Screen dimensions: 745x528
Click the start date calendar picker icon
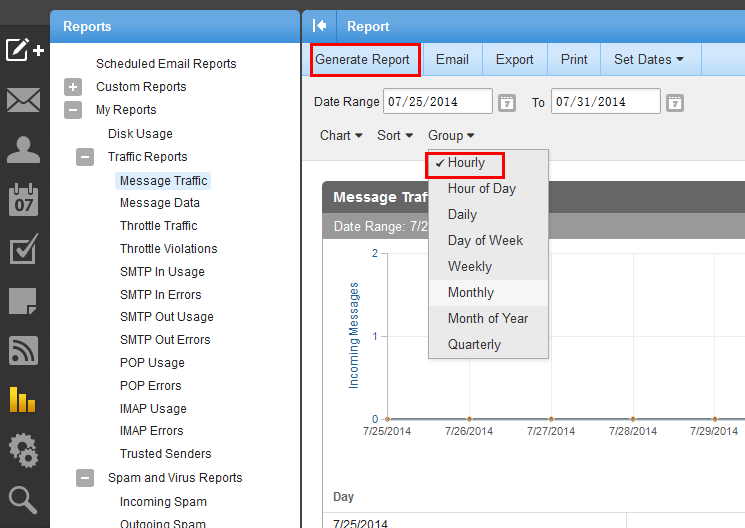coord(507,102)
